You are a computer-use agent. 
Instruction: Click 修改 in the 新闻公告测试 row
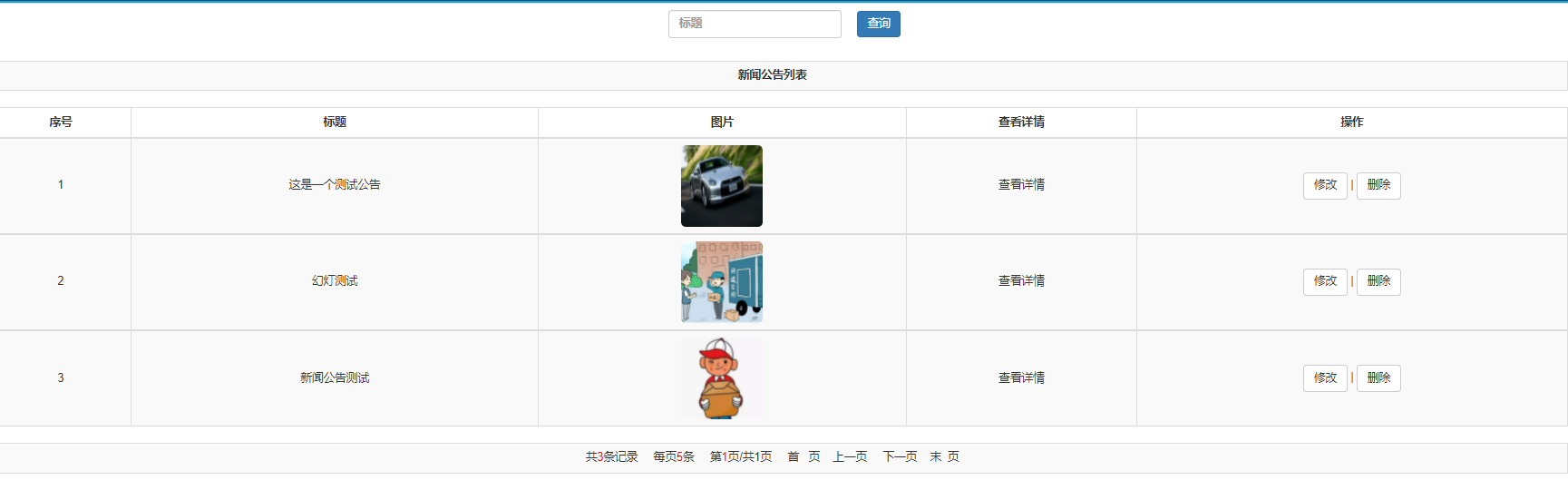click(1325, 378)
